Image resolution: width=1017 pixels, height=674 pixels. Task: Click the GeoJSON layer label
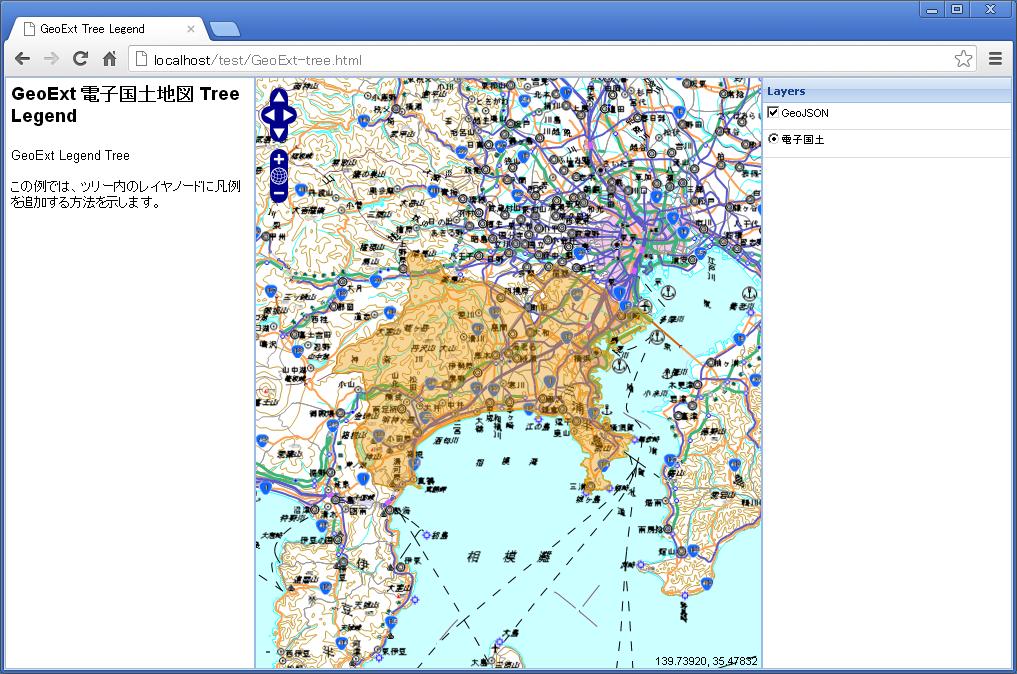coord(805,114)
